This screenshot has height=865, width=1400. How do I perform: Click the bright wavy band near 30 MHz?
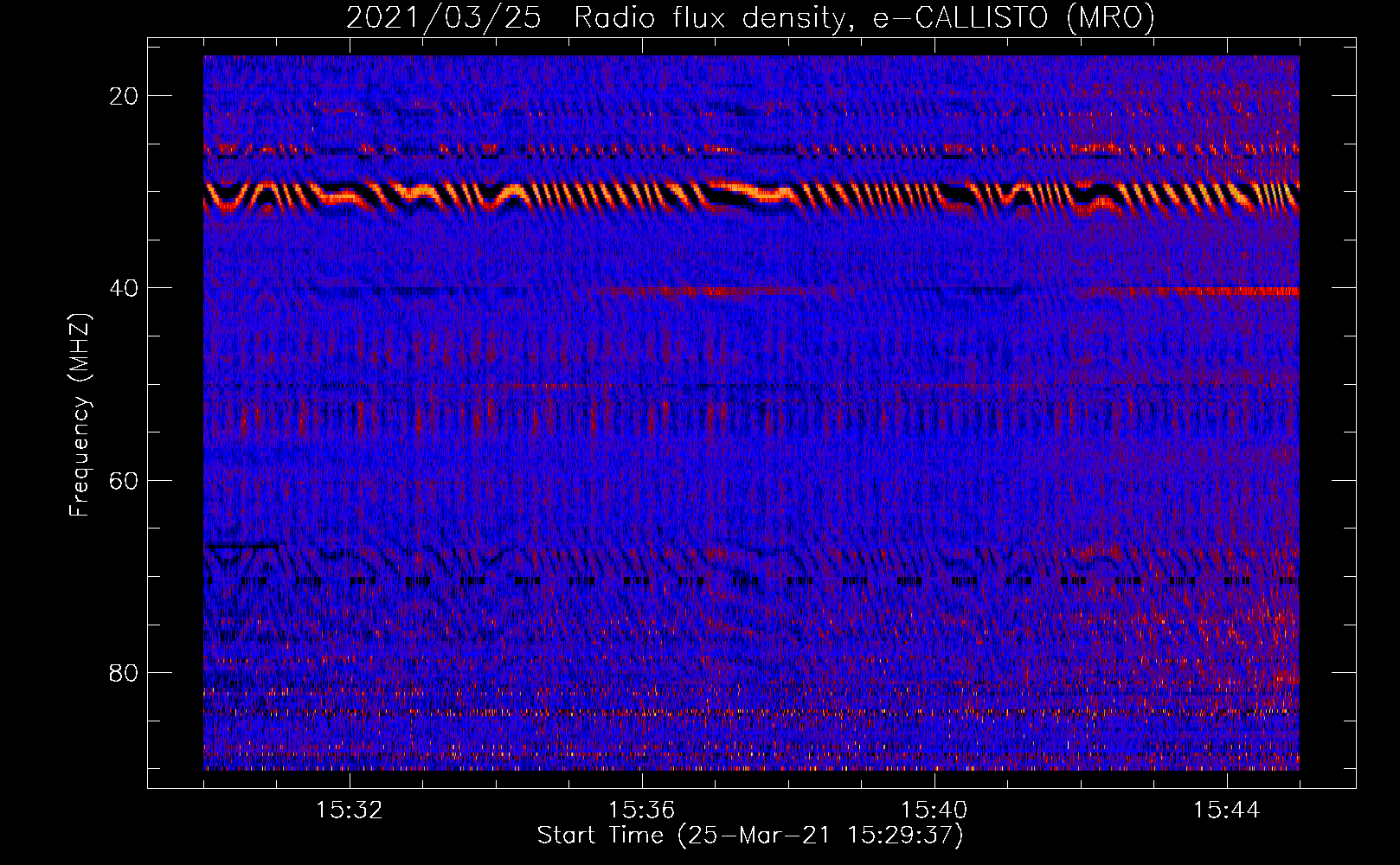(751, 195)
